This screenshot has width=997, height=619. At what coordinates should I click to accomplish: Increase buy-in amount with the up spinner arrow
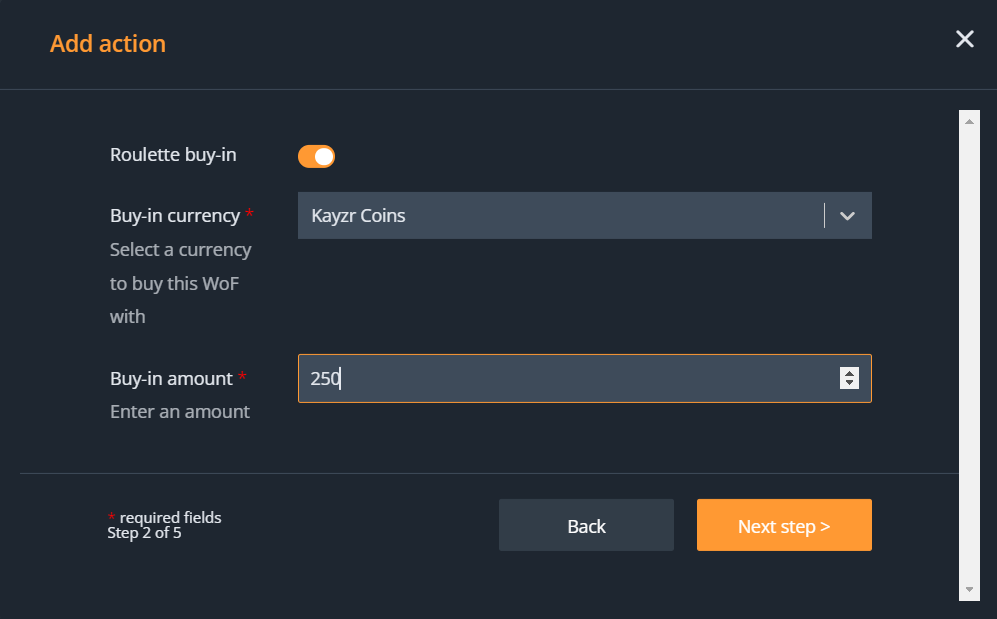pyautogui.click(x=850, y=373)
